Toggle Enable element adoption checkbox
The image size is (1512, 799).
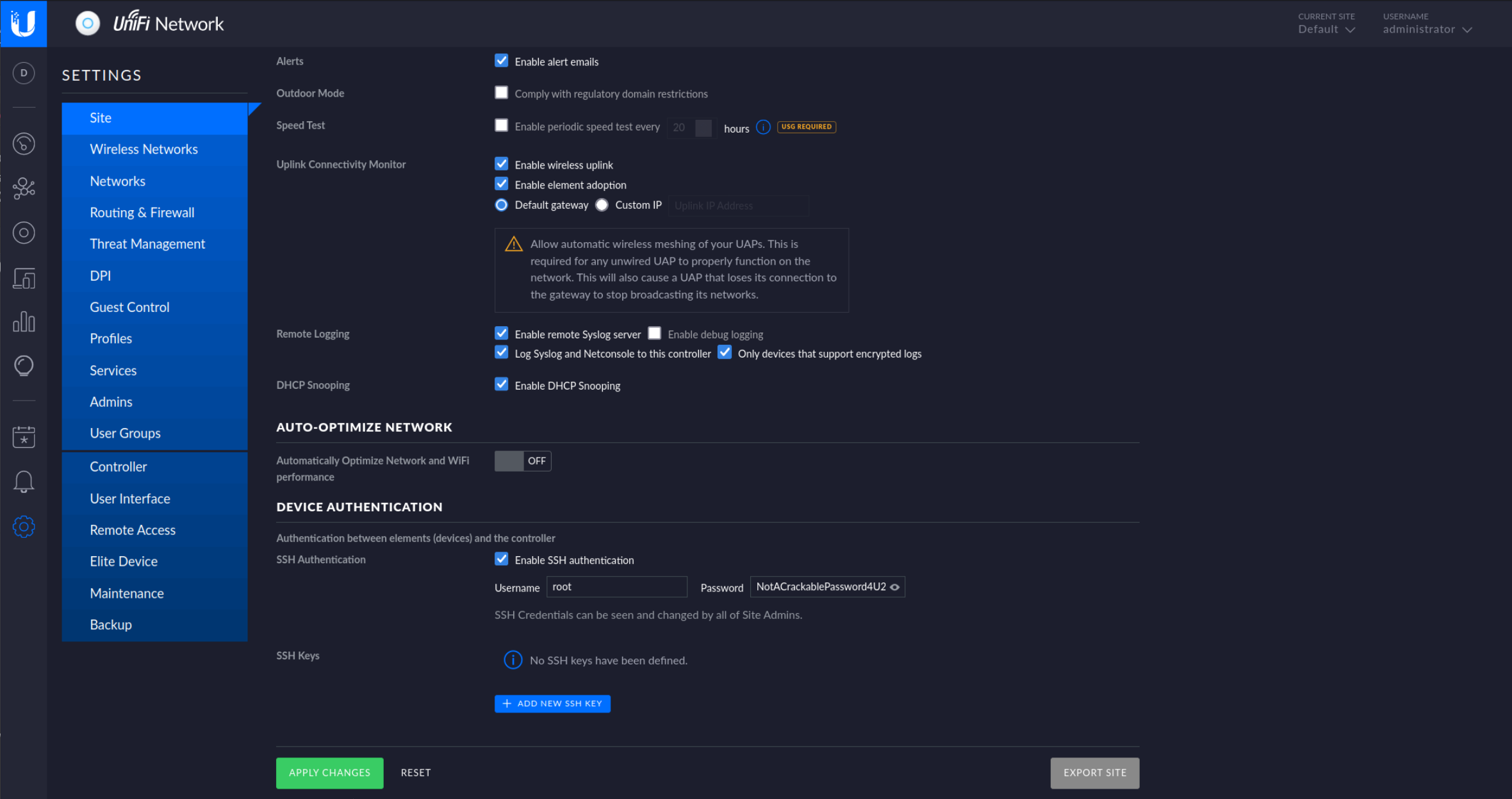(x=502, y=184)
